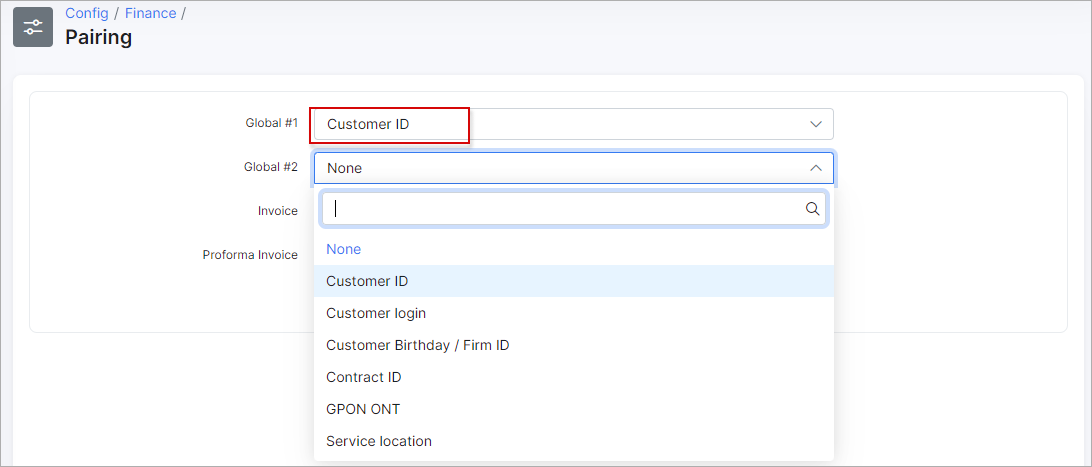1092x467 pixels.
Task: Pick the Customer login option
Action: pyautogui.click(x=573, y=313)
